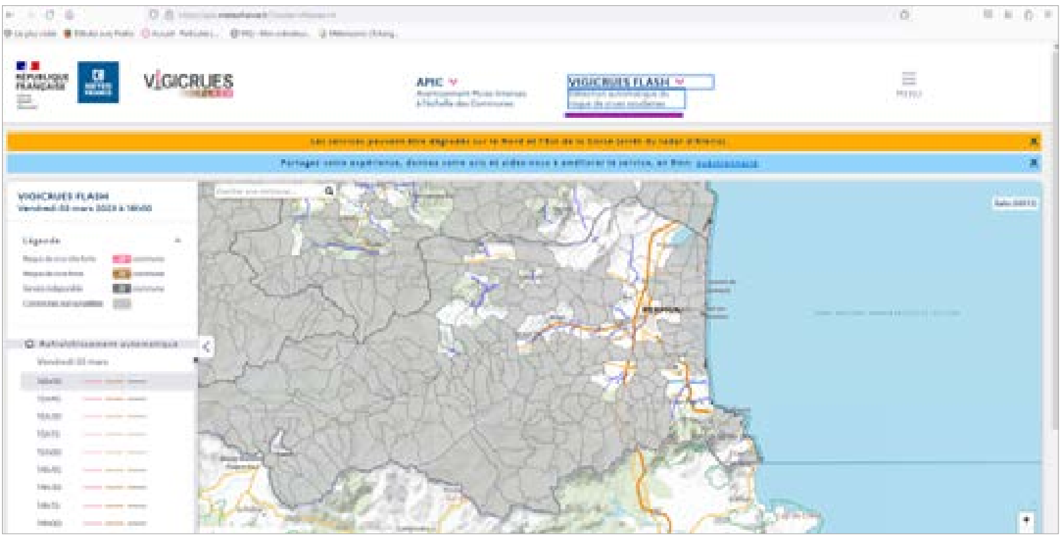The height and width of the screenshot is (539, 1061).
Task: Click the zoom-in plus button on map
Action: pyautogui.click(x=1025, y=520)
